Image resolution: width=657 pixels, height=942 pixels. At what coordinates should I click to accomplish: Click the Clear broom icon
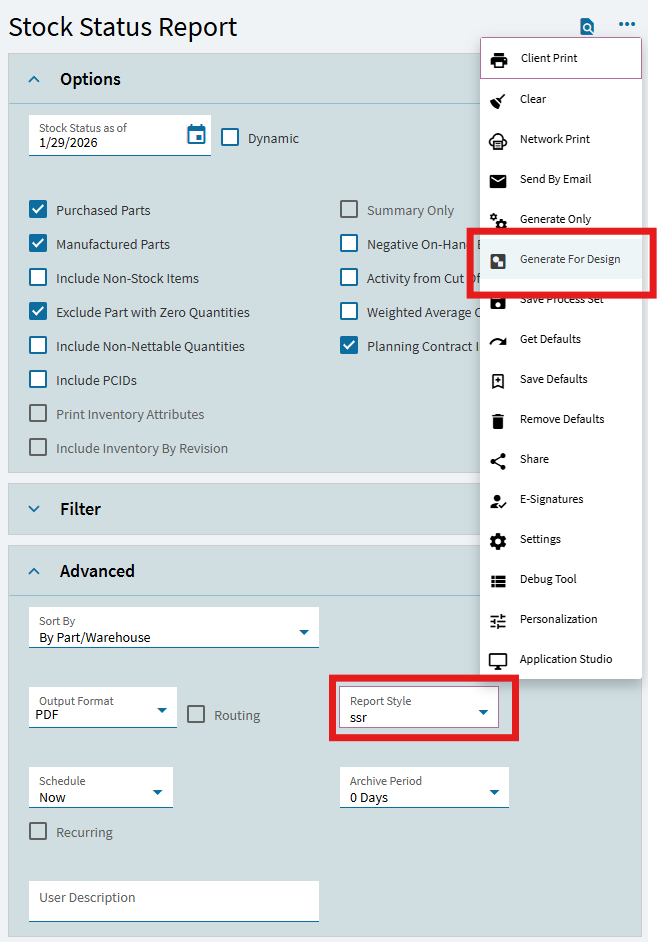[x=498, y=100]
